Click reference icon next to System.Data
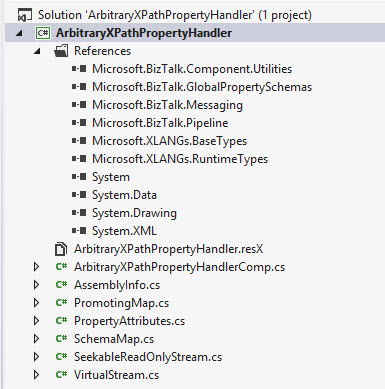Screen dimensions: 385x389 coord(79,195)
